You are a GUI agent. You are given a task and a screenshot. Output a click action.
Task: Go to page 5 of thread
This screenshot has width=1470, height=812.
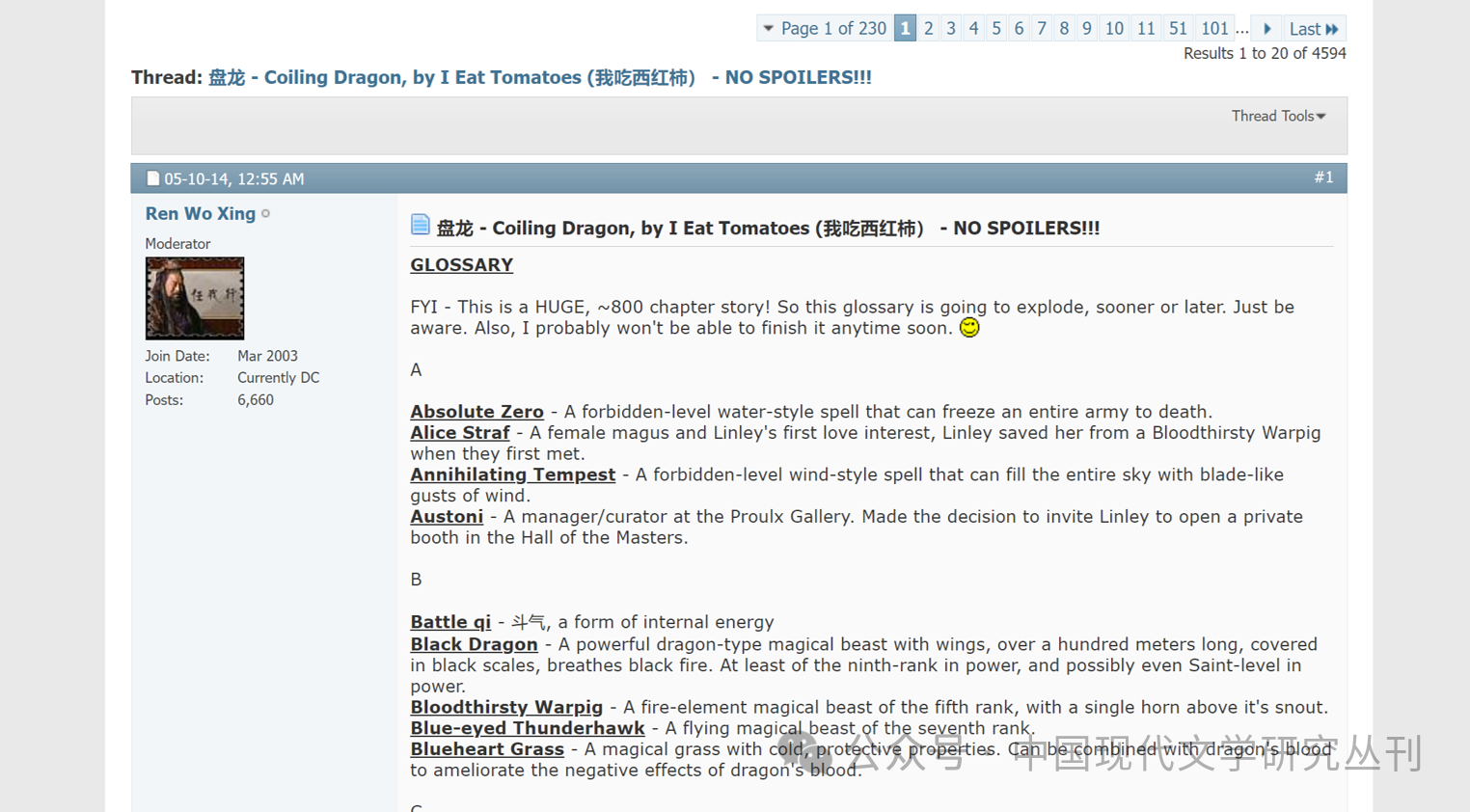coord(996,29)
